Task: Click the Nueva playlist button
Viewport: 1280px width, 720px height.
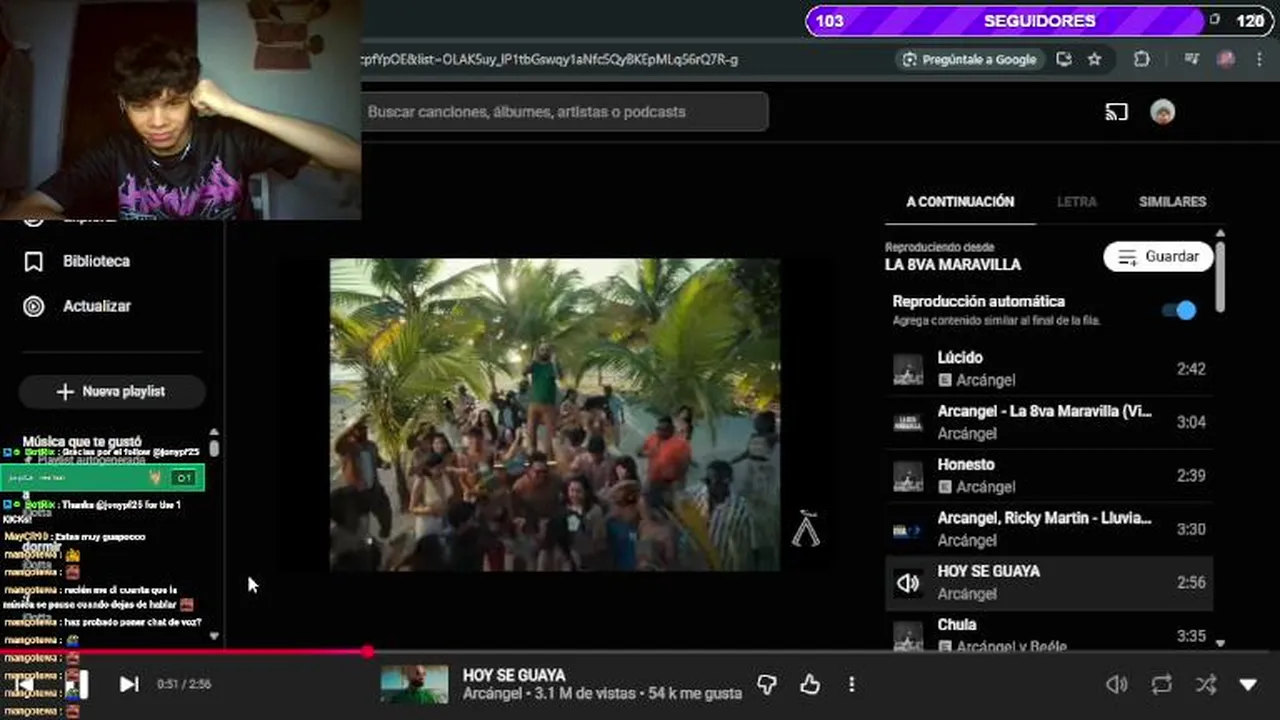Action: pos(111,391)
